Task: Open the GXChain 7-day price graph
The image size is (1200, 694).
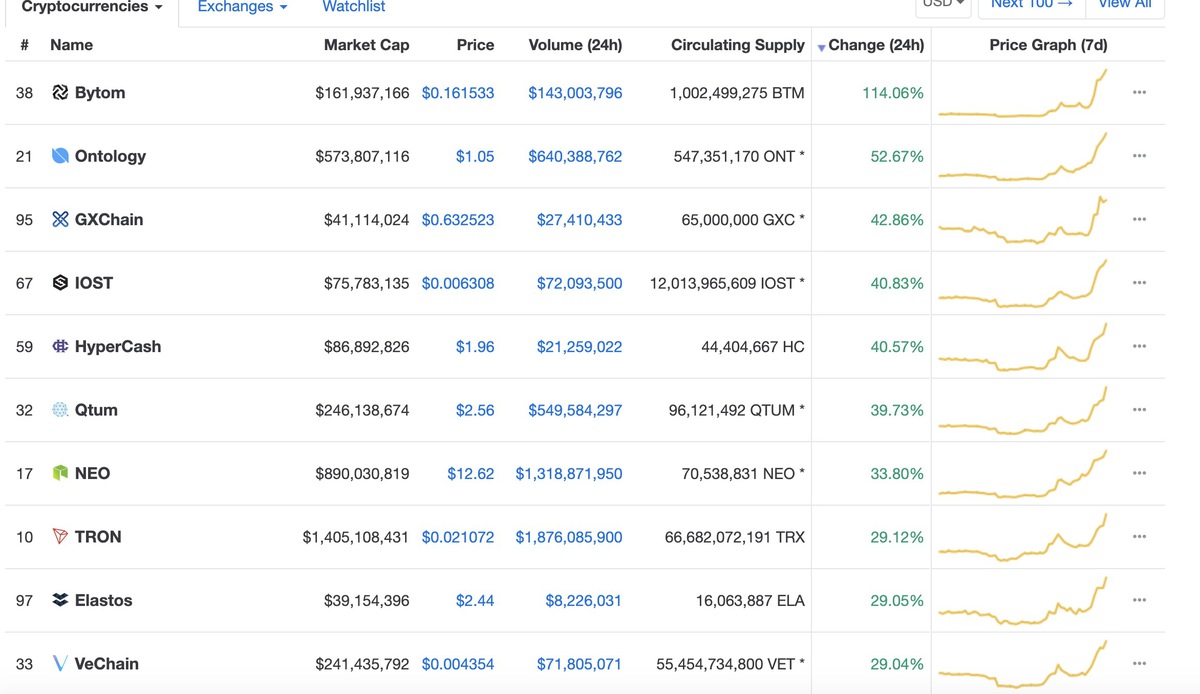Action: pyautogui.click(x=1023, y=220)
